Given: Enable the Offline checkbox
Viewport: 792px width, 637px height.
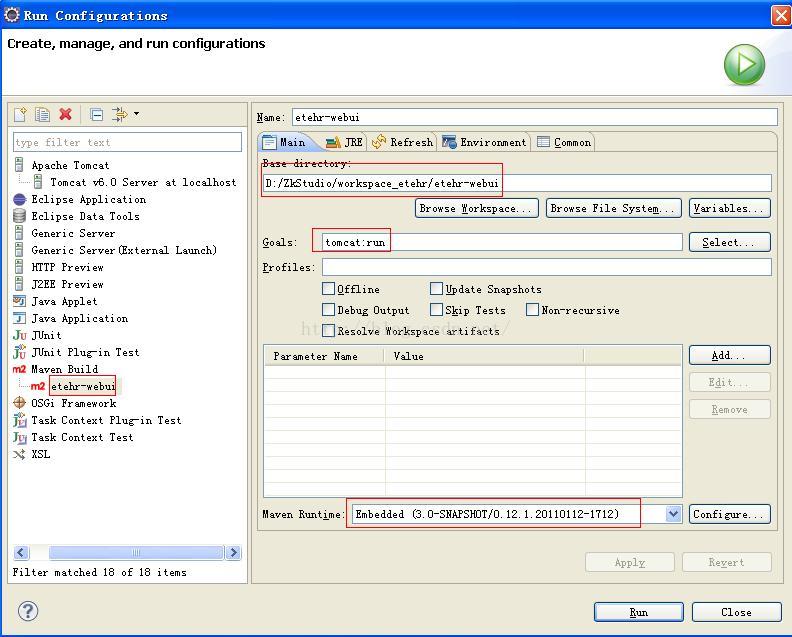Looking at the screenshot, I should [328, 288].
